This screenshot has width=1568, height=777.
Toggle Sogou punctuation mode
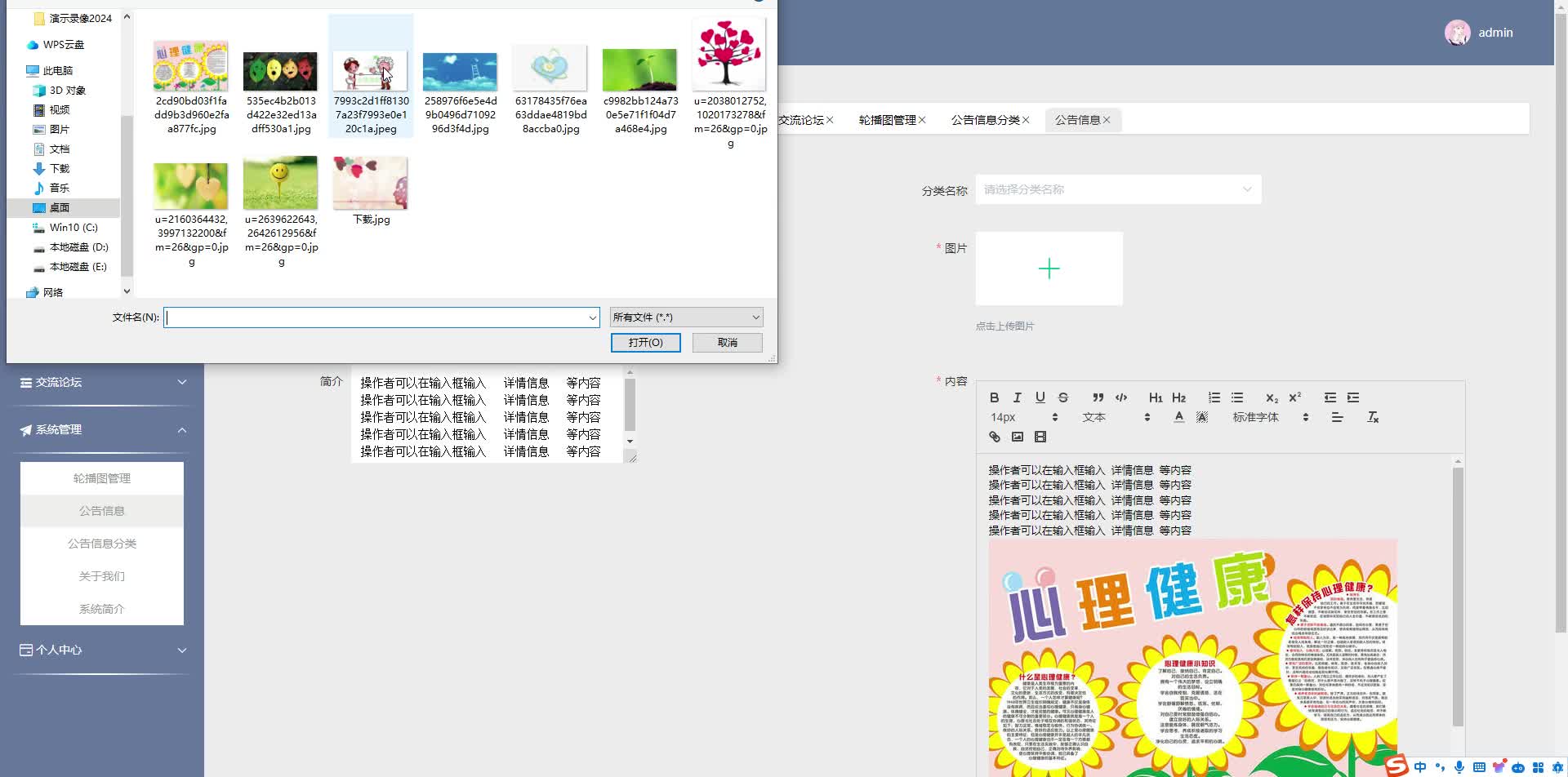pos(1440,767)
